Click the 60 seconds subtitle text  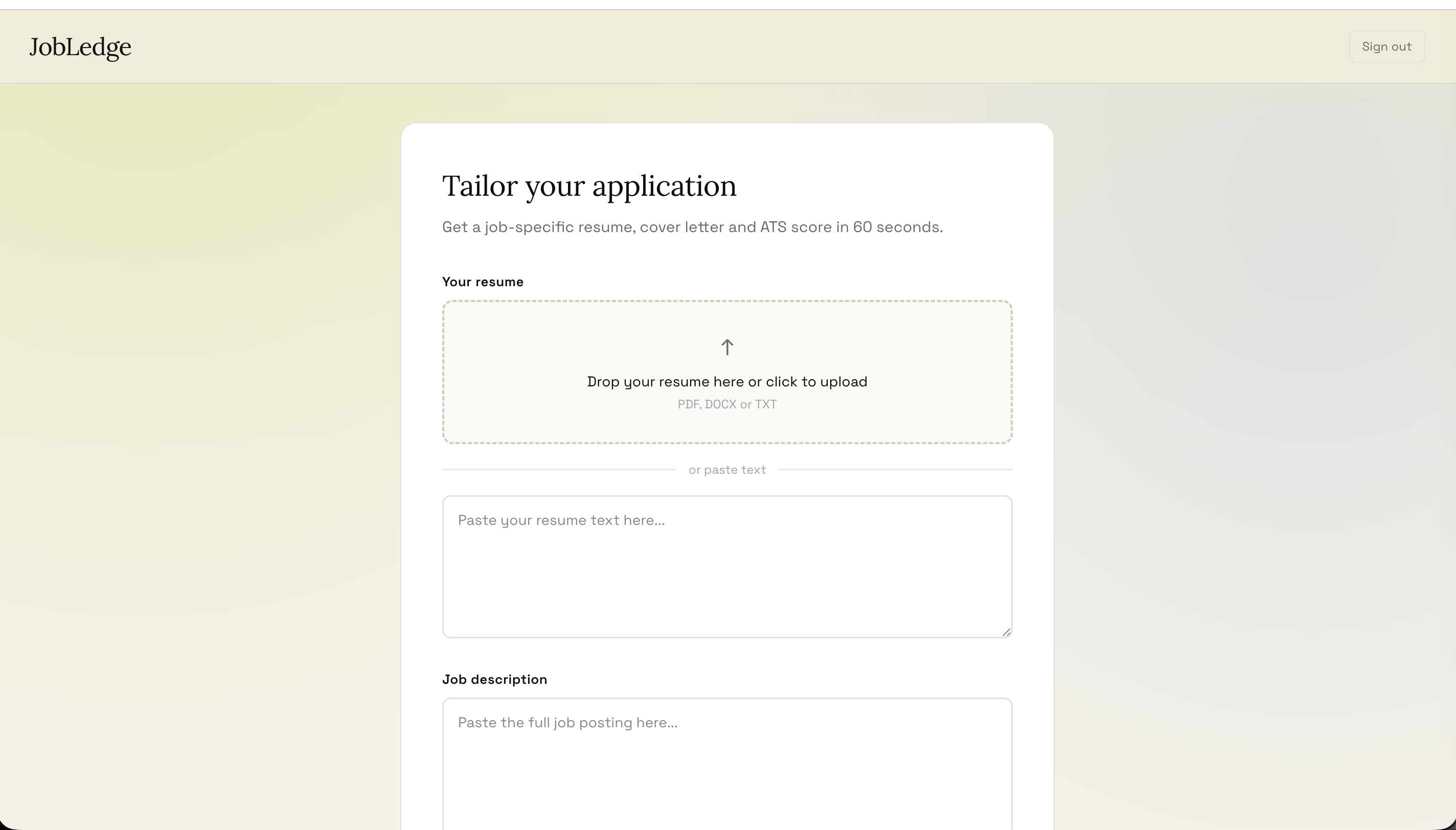[x=693, y=227]
